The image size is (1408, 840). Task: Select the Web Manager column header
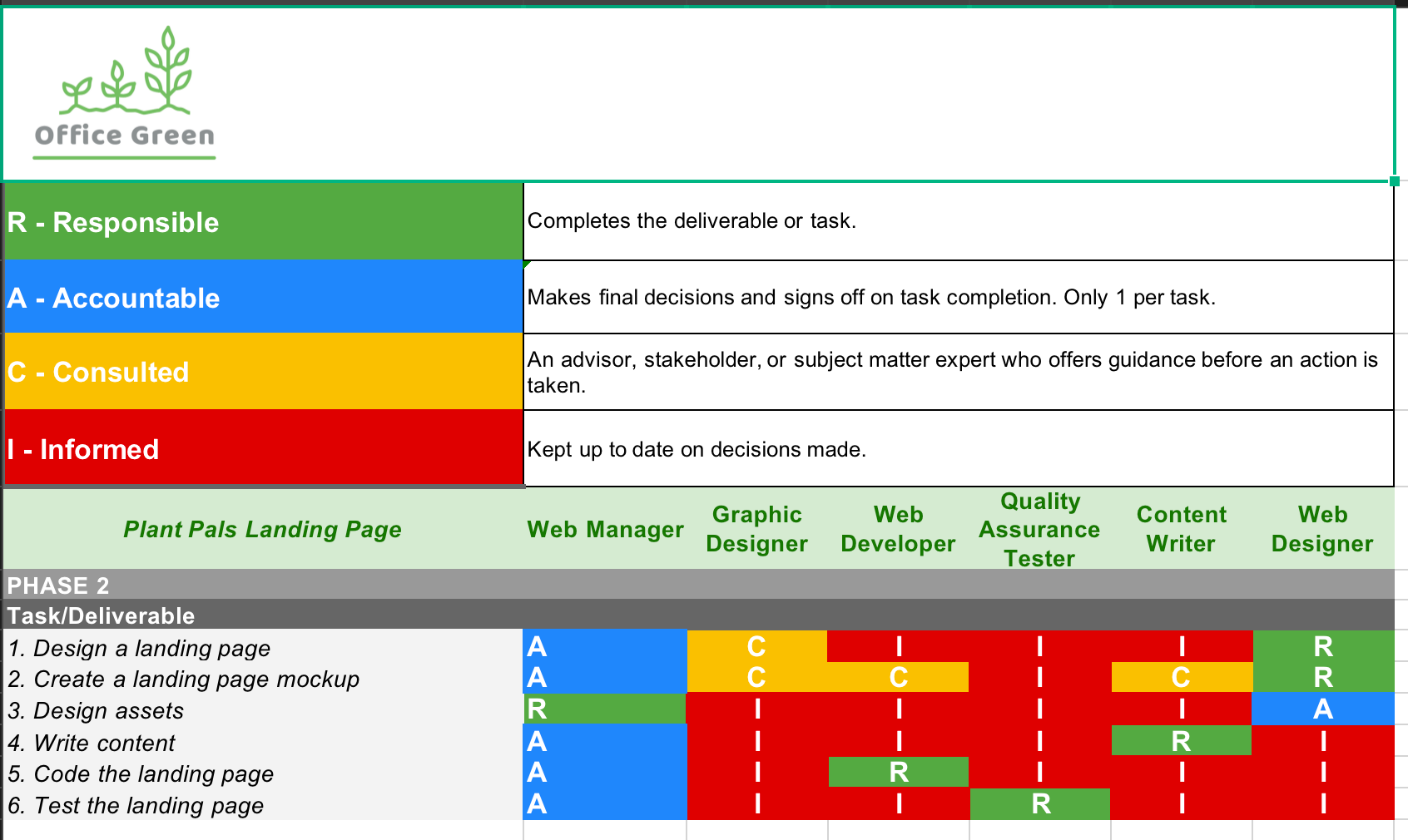(605, 529)
